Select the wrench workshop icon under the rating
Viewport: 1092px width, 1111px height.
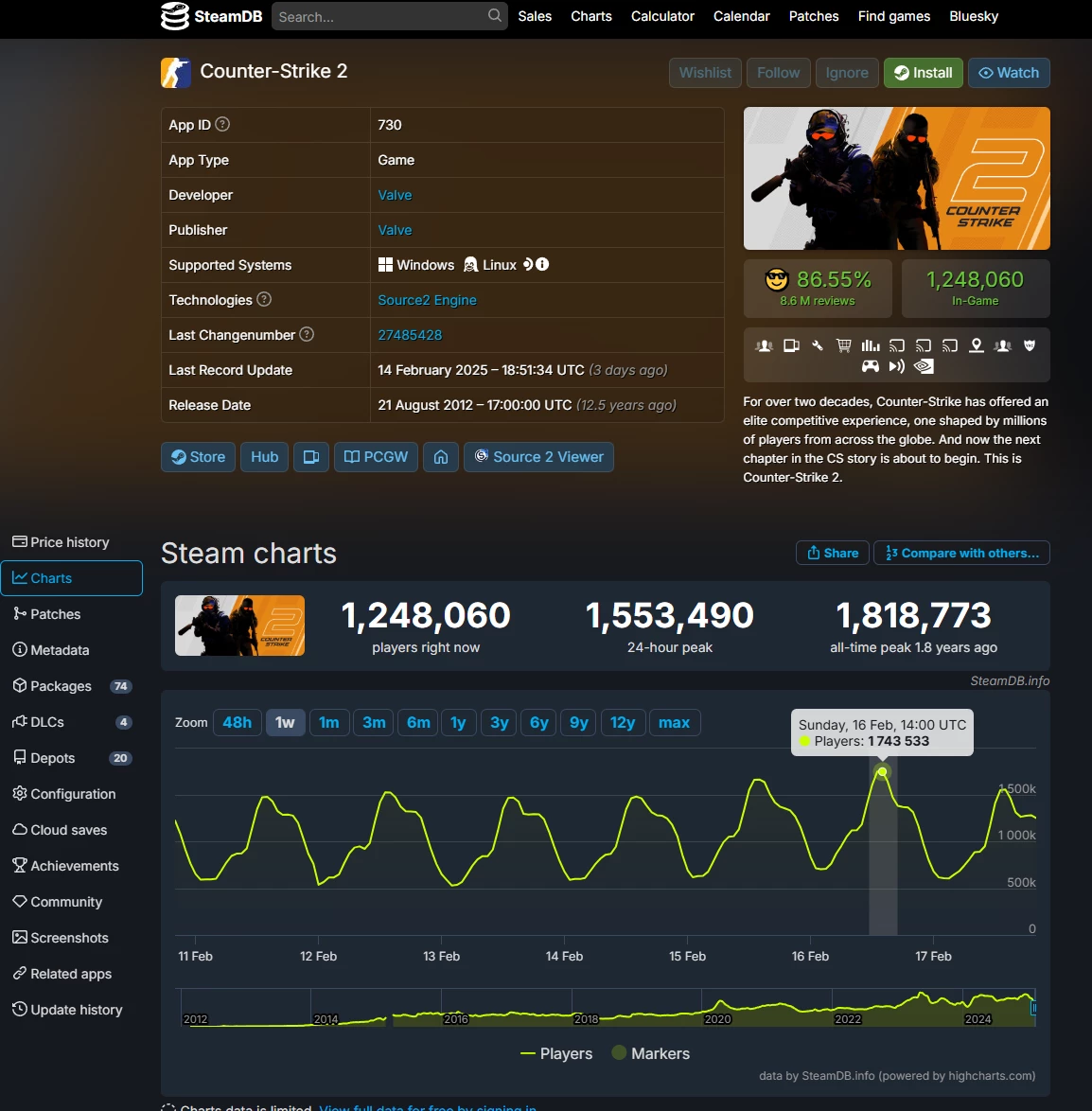tap(818, 346)
